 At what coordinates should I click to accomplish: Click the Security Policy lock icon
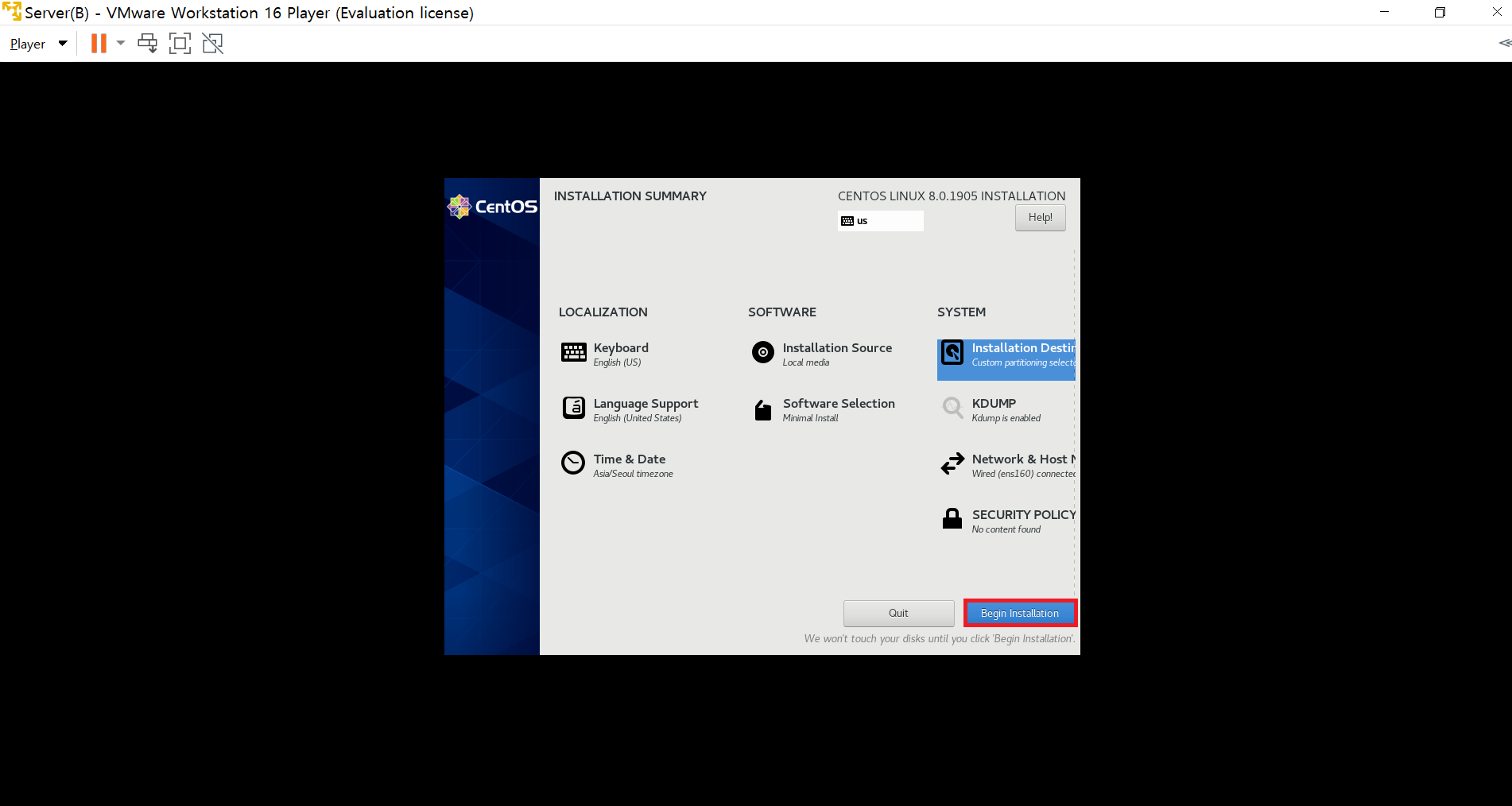(x=952, y=518)
